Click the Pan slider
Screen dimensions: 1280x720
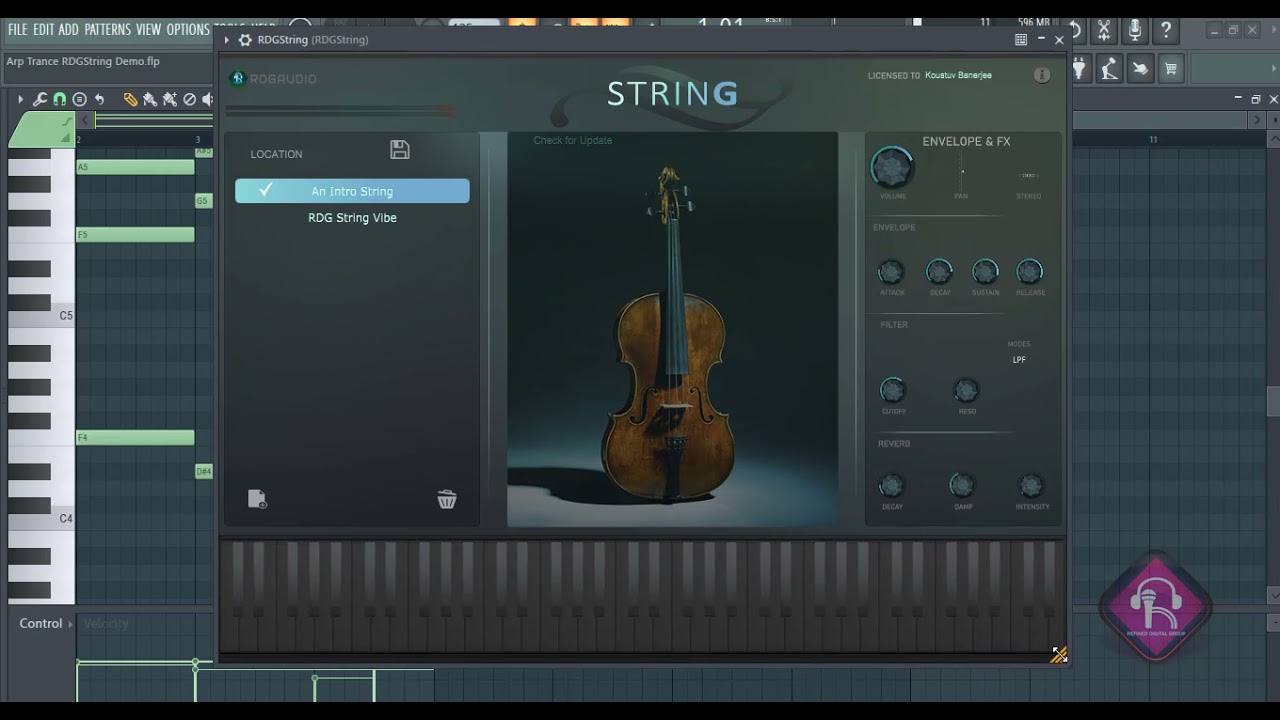tap(962, 172)
